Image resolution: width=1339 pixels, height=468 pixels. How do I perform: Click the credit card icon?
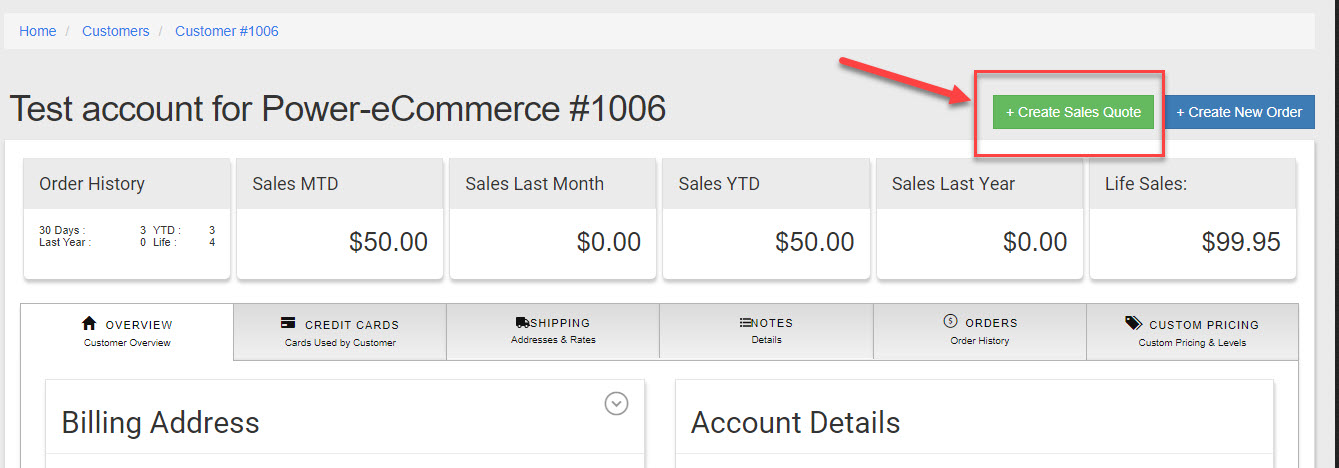[x=288, y=323]
